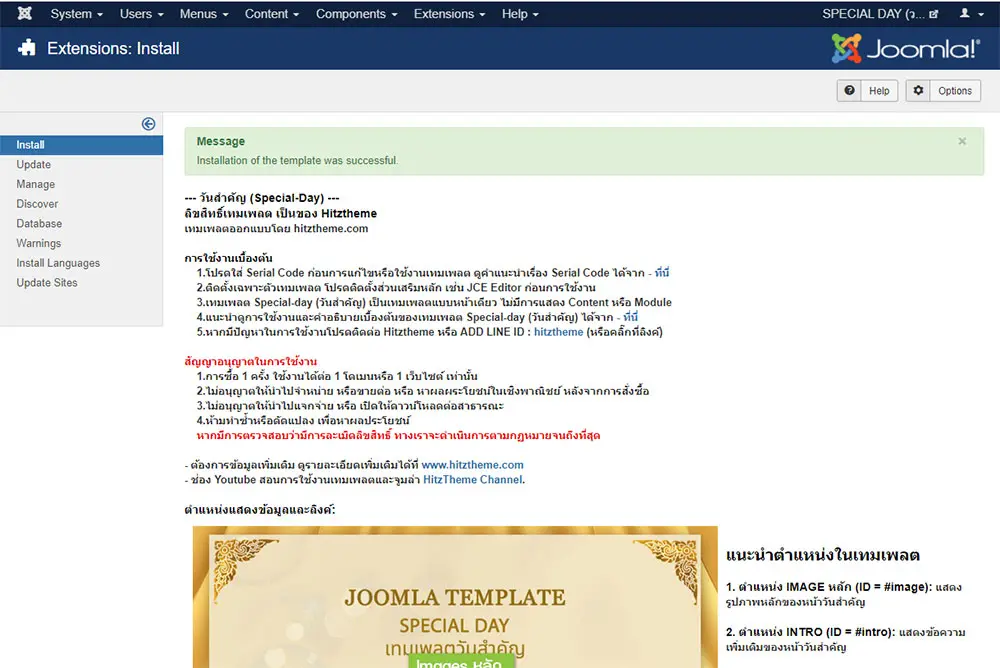Image resolution: width=1000 pixels, height=668 pixels.
Task: Open Discover in the sidebar
Action: tap(38, 204)
